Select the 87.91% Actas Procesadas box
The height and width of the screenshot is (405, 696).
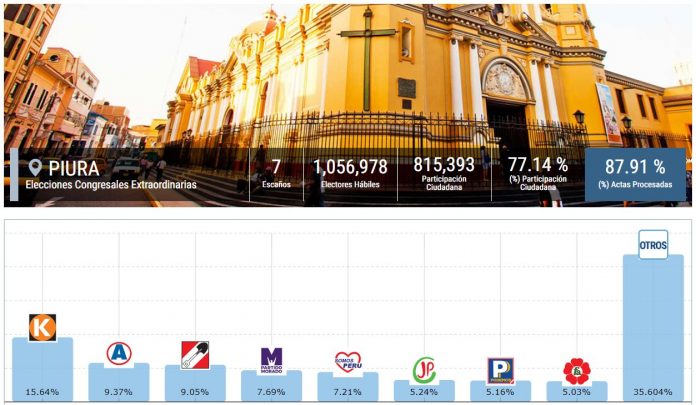point(635,174)
